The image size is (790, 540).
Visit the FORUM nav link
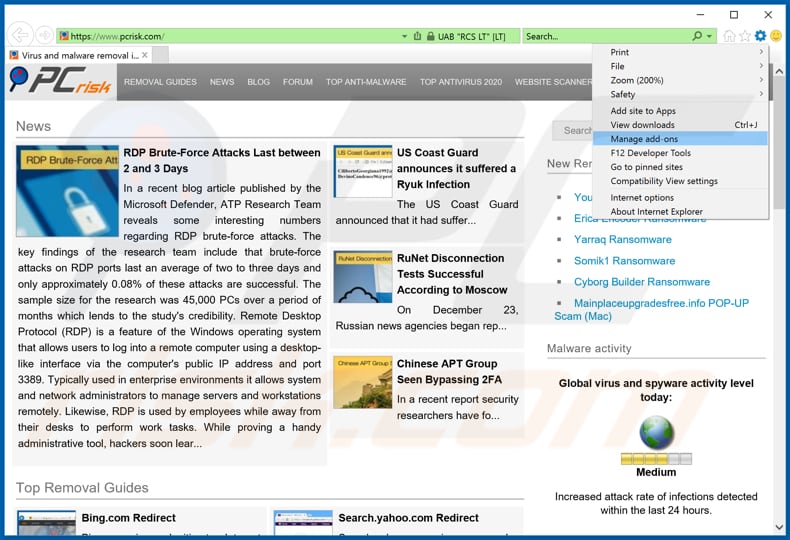298,82
